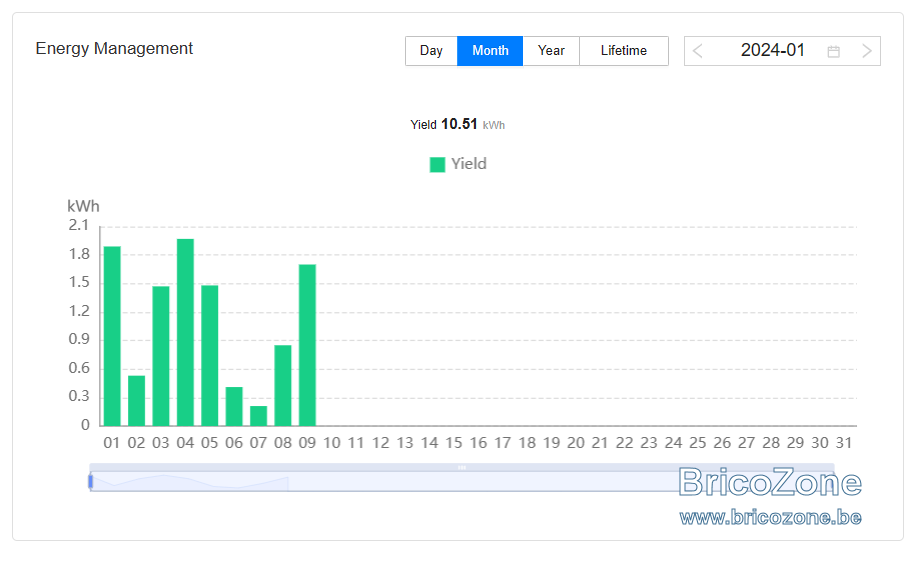915x561 pixels.
Task: Open the calendar date picker icon
Action: pyautogui.click(x=833, y=51)
